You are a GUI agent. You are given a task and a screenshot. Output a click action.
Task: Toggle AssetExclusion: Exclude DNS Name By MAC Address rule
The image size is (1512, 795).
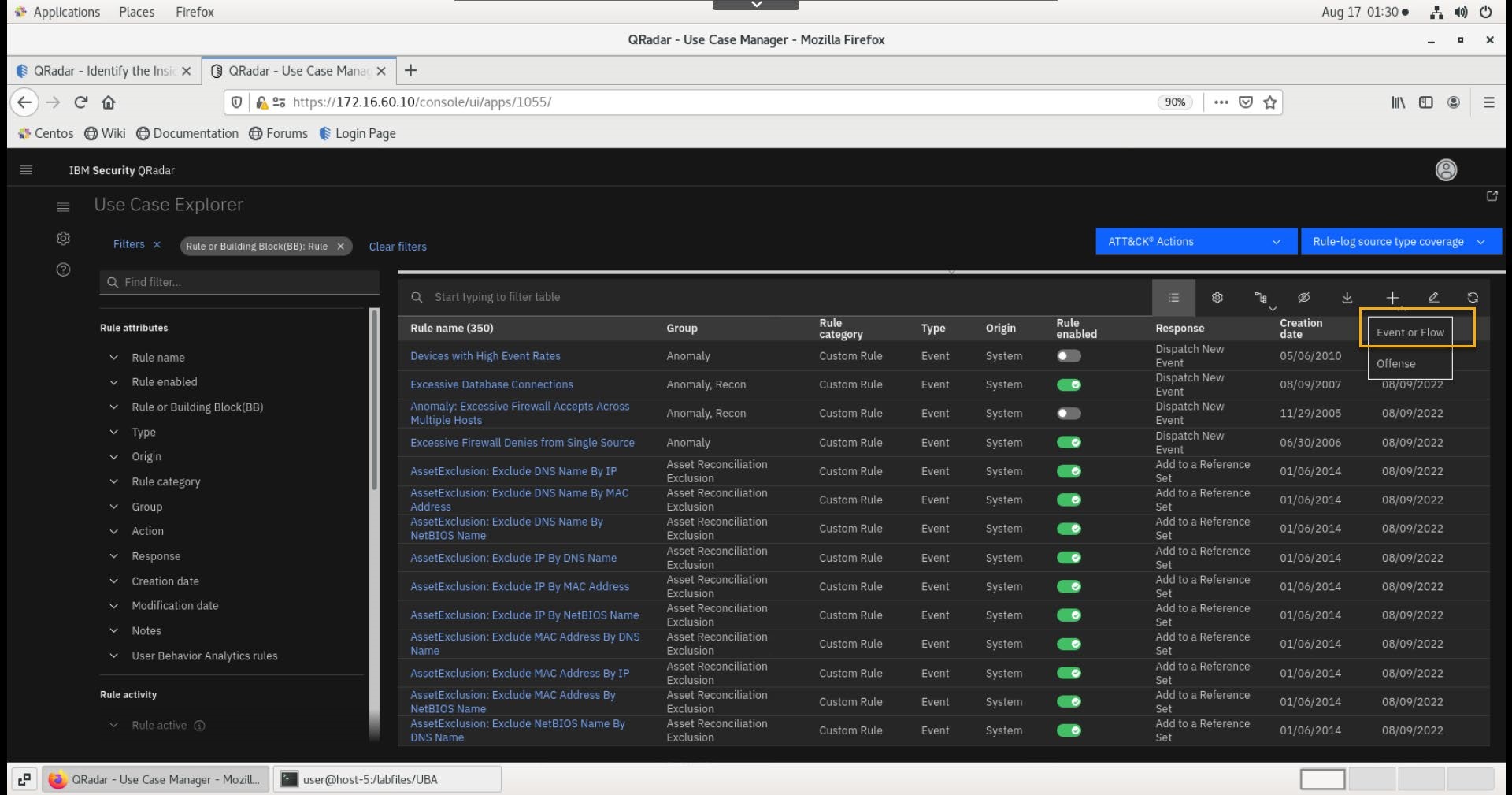(1069, 500)
